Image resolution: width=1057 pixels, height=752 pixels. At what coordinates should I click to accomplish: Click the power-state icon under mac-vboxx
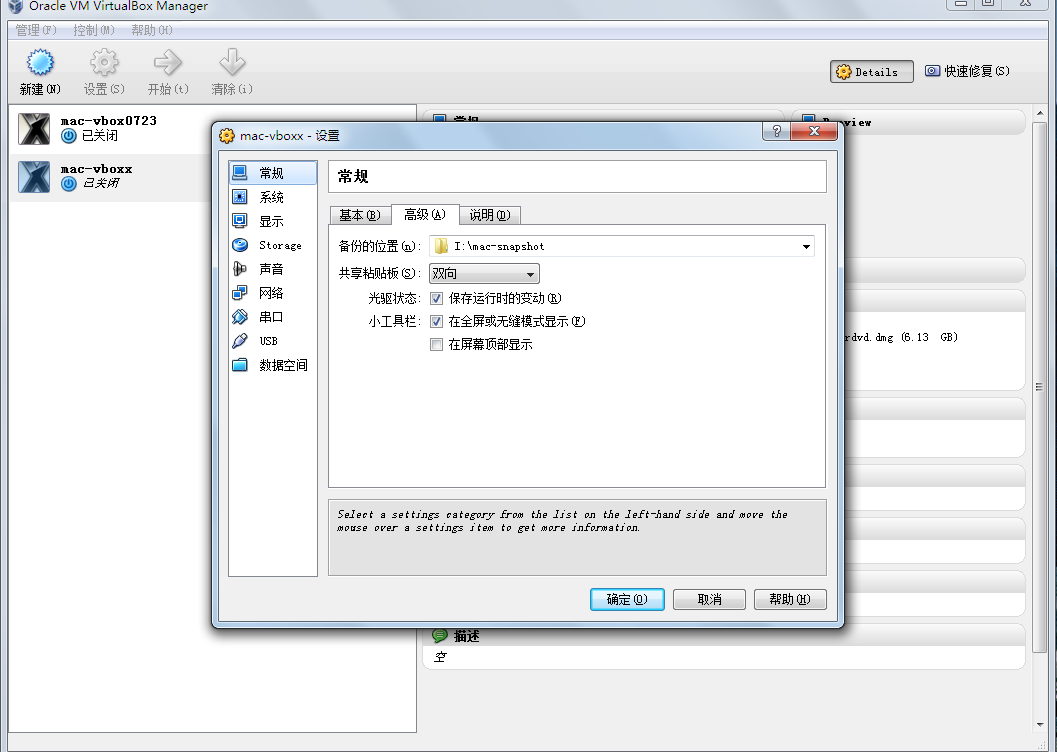(x=69, y=184)
